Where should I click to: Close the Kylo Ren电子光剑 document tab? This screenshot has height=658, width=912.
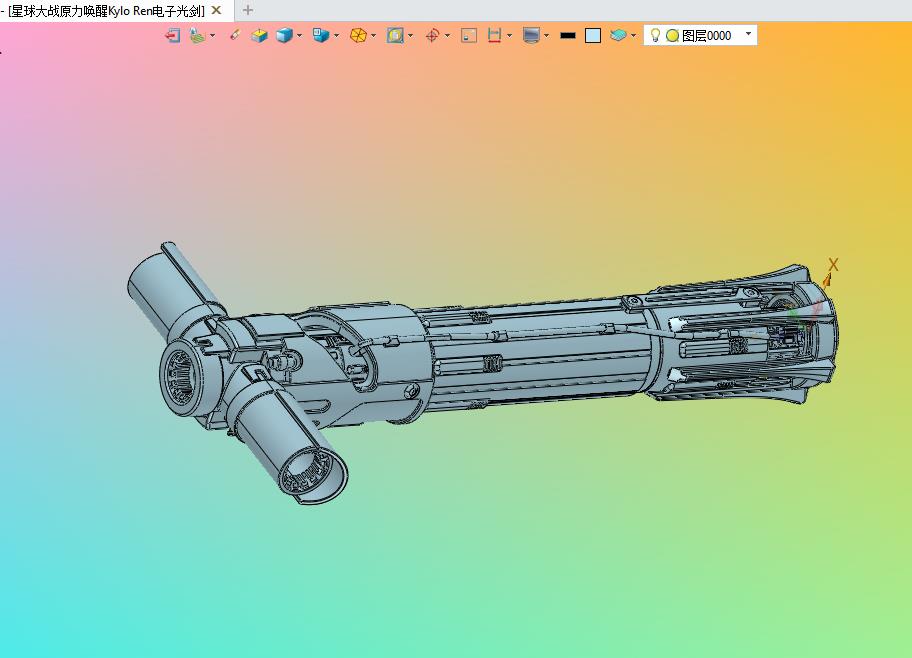pyautogui.click(x=216, y=10)
